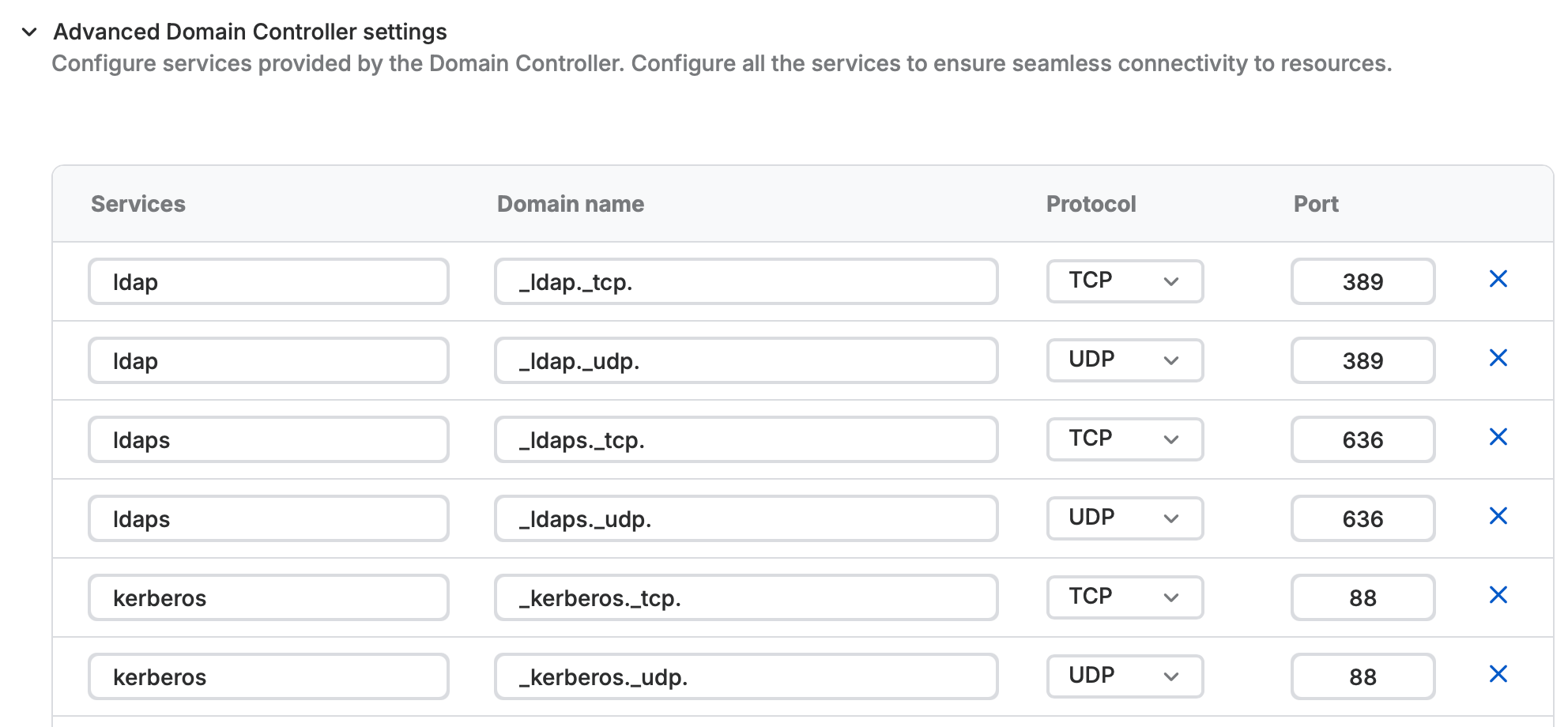Remove the kerberos TCP service row
The image size is (1568, 727).
(1498, 595)
